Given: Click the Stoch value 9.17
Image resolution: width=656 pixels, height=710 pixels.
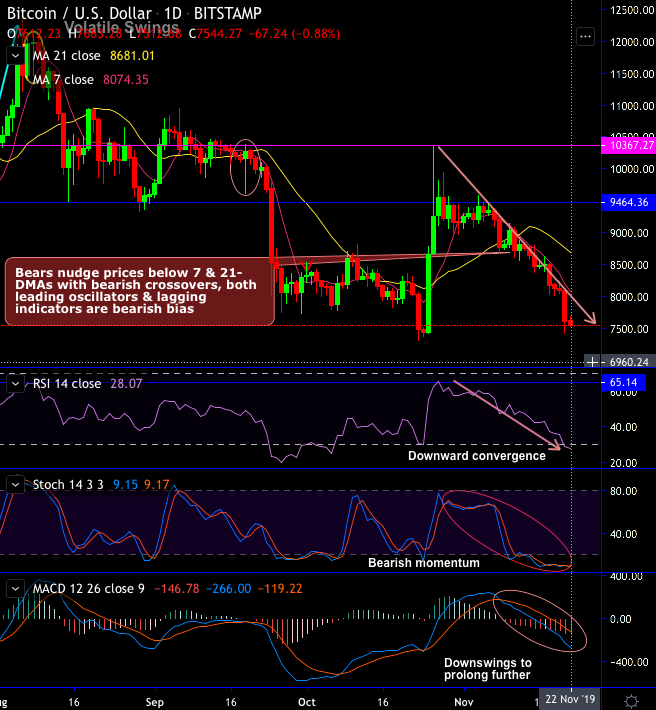Looking at the screenshot, I should (157, 485).
